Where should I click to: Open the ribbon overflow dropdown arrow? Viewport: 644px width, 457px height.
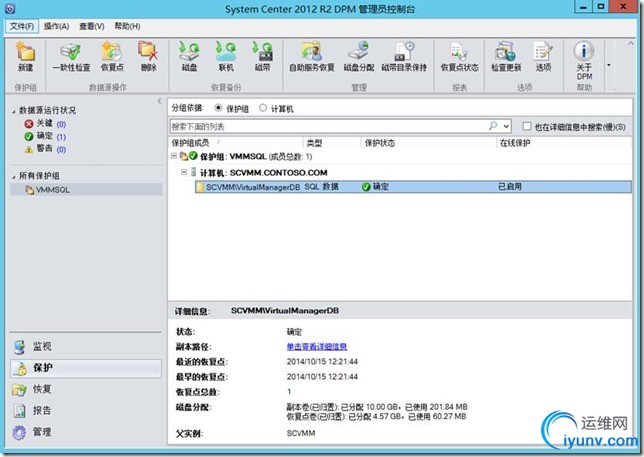point(609,65)
